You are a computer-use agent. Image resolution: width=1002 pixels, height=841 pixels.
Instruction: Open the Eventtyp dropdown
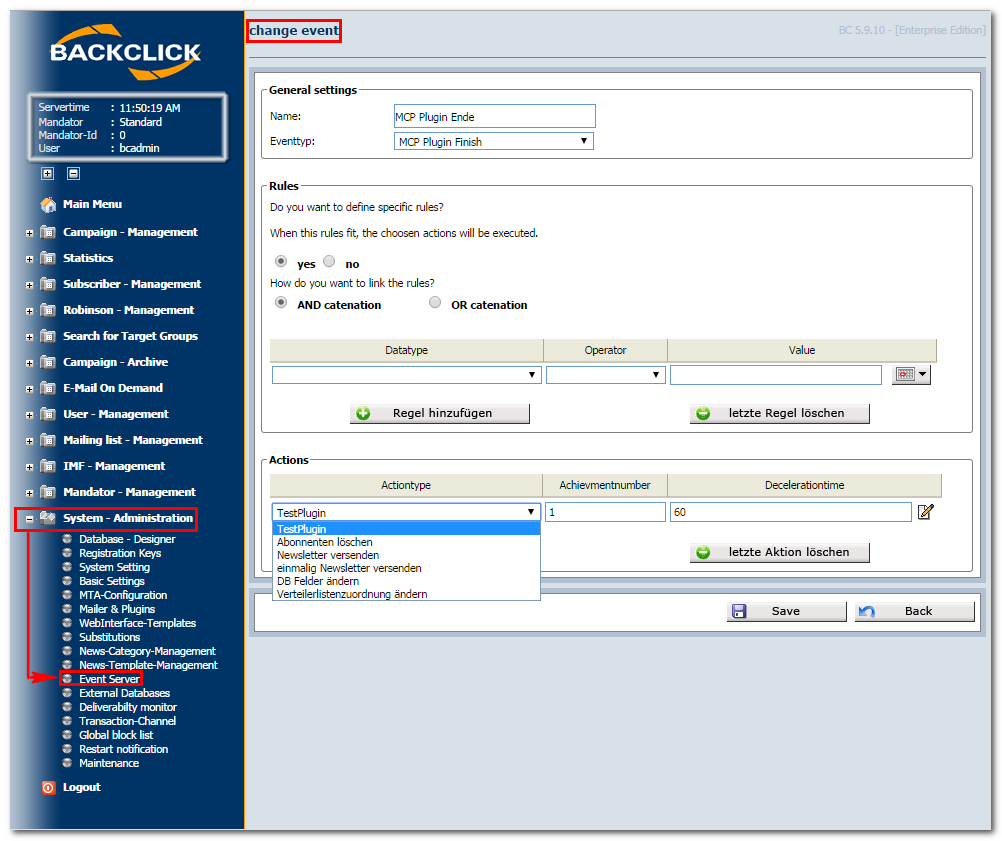[493, 141]
